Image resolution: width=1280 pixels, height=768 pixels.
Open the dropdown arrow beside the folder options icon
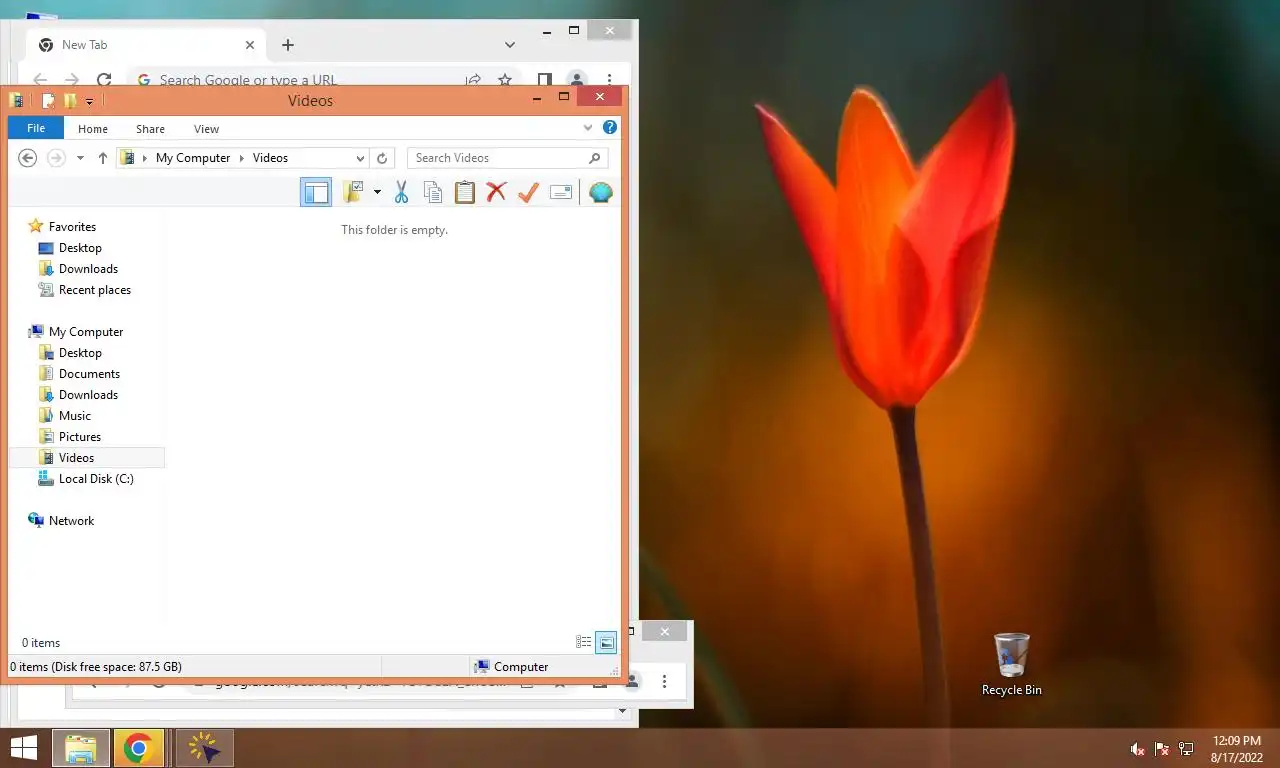click(x=377, y=192)
